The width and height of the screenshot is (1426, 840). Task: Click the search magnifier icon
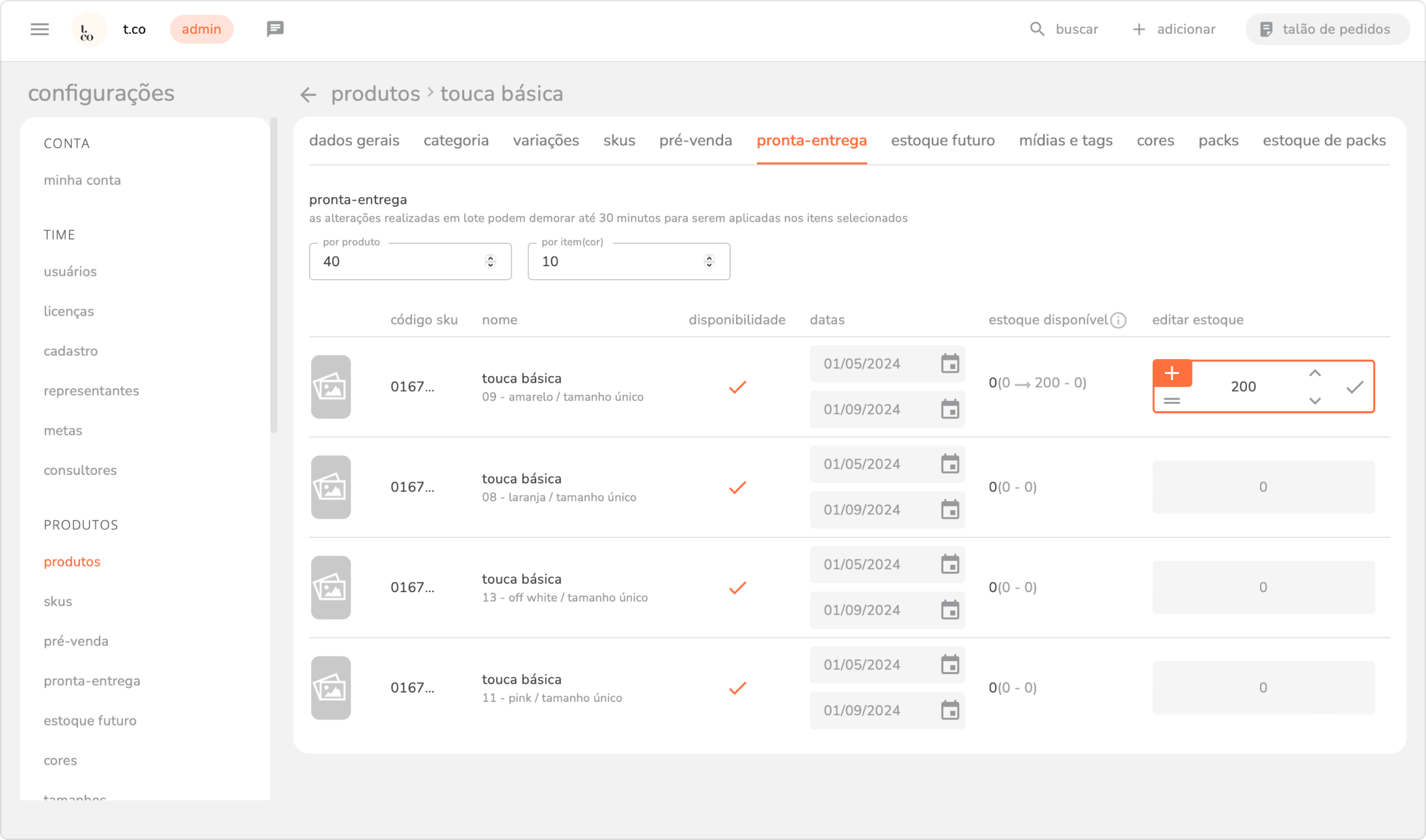(x=1037, y=29)
